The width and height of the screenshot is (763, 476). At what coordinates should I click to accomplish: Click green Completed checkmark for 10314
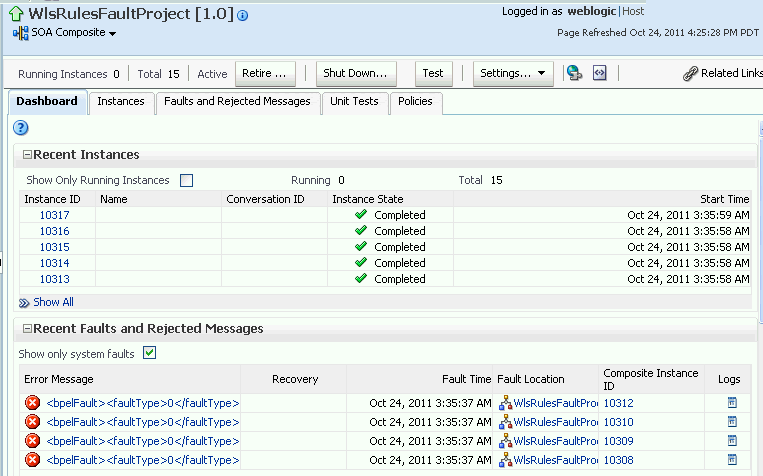coord(361,262)
